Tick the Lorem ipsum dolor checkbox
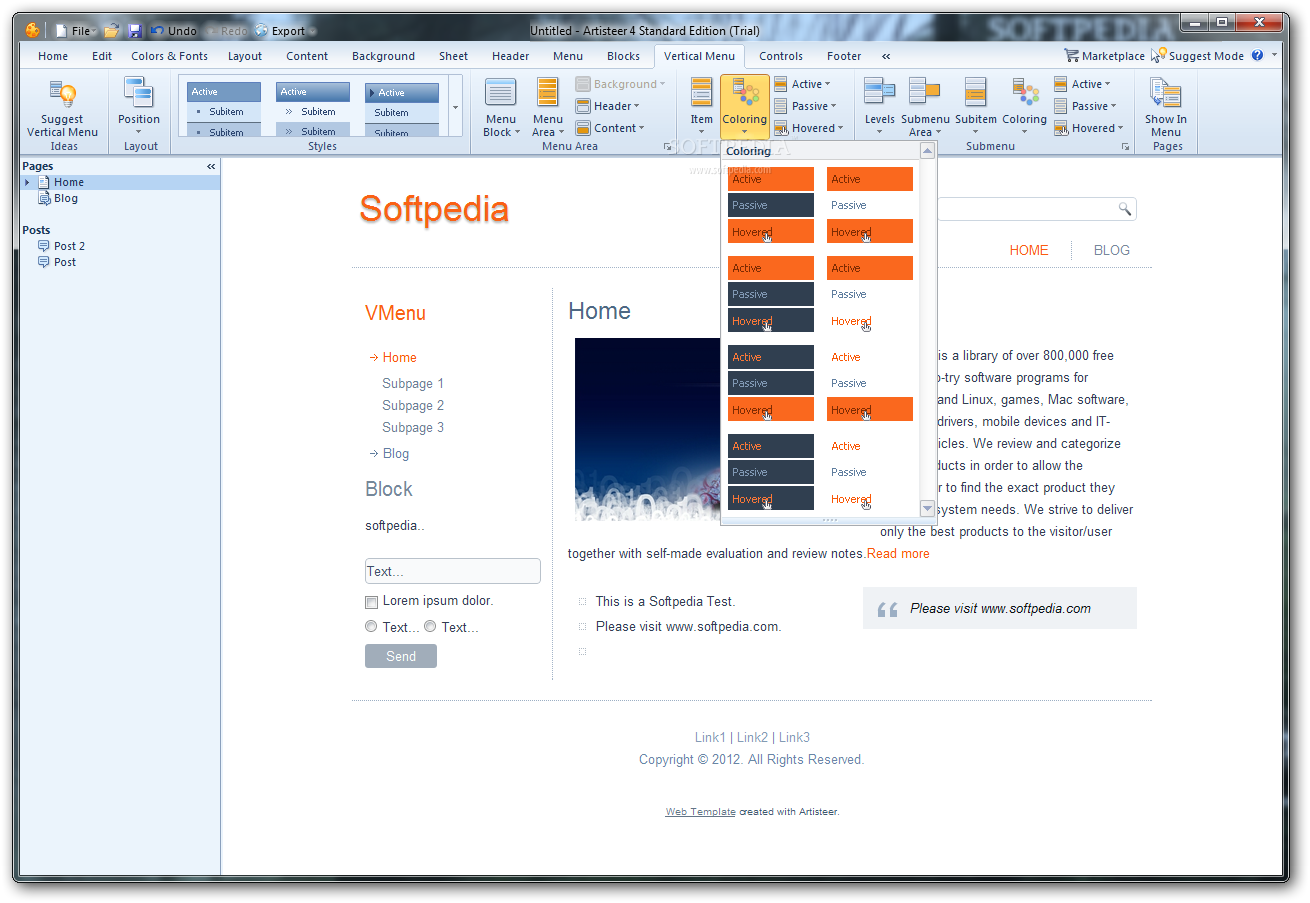1310x903 pixels. [371, 602]
